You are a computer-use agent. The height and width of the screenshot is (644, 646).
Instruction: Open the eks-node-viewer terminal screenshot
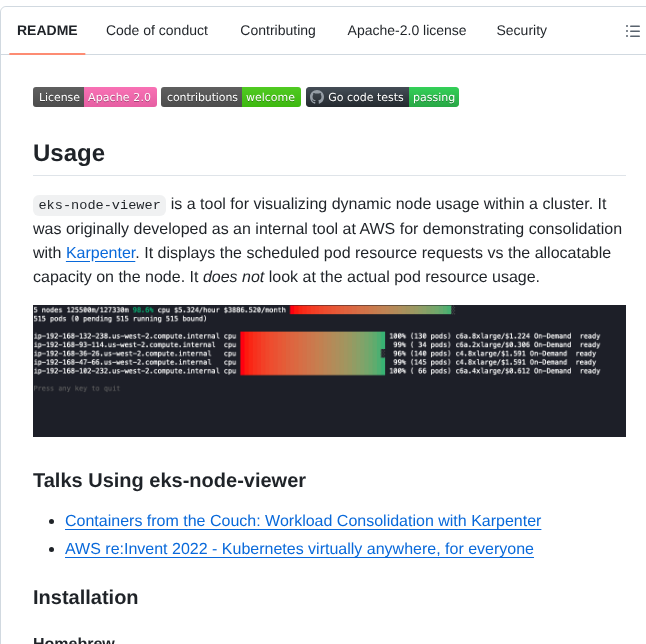[329, 371]
